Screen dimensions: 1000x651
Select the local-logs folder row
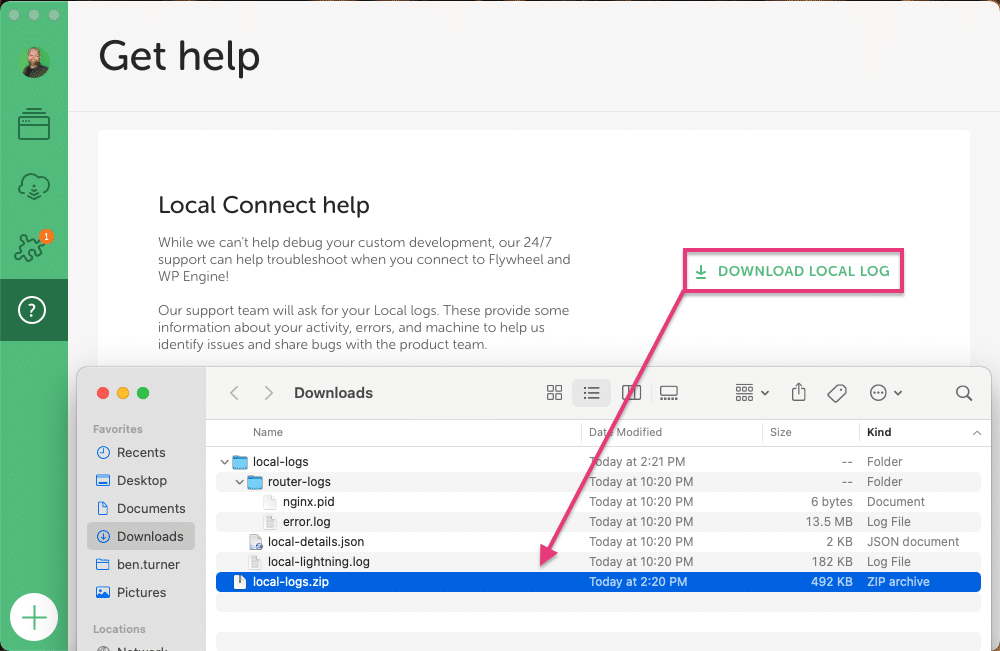598,462
